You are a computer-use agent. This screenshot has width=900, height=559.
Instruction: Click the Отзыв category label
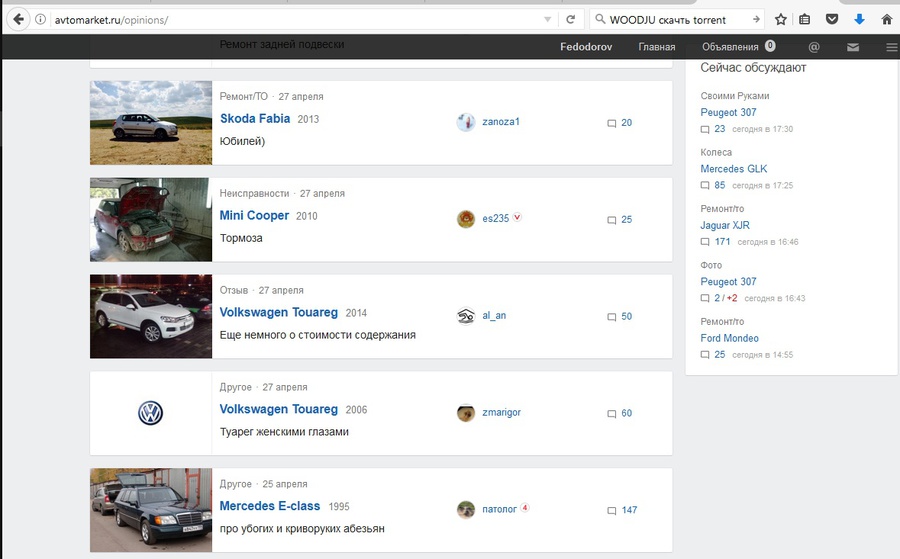[x=234, y=290]
